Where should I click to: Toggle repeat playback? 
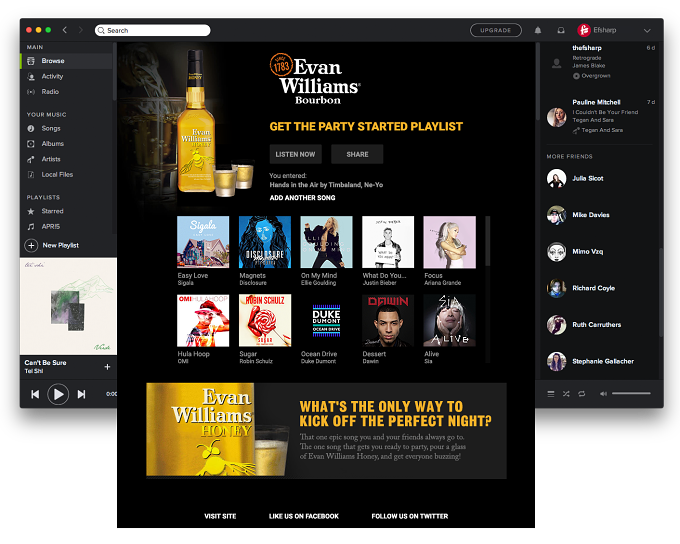click(x=582, y=394)
